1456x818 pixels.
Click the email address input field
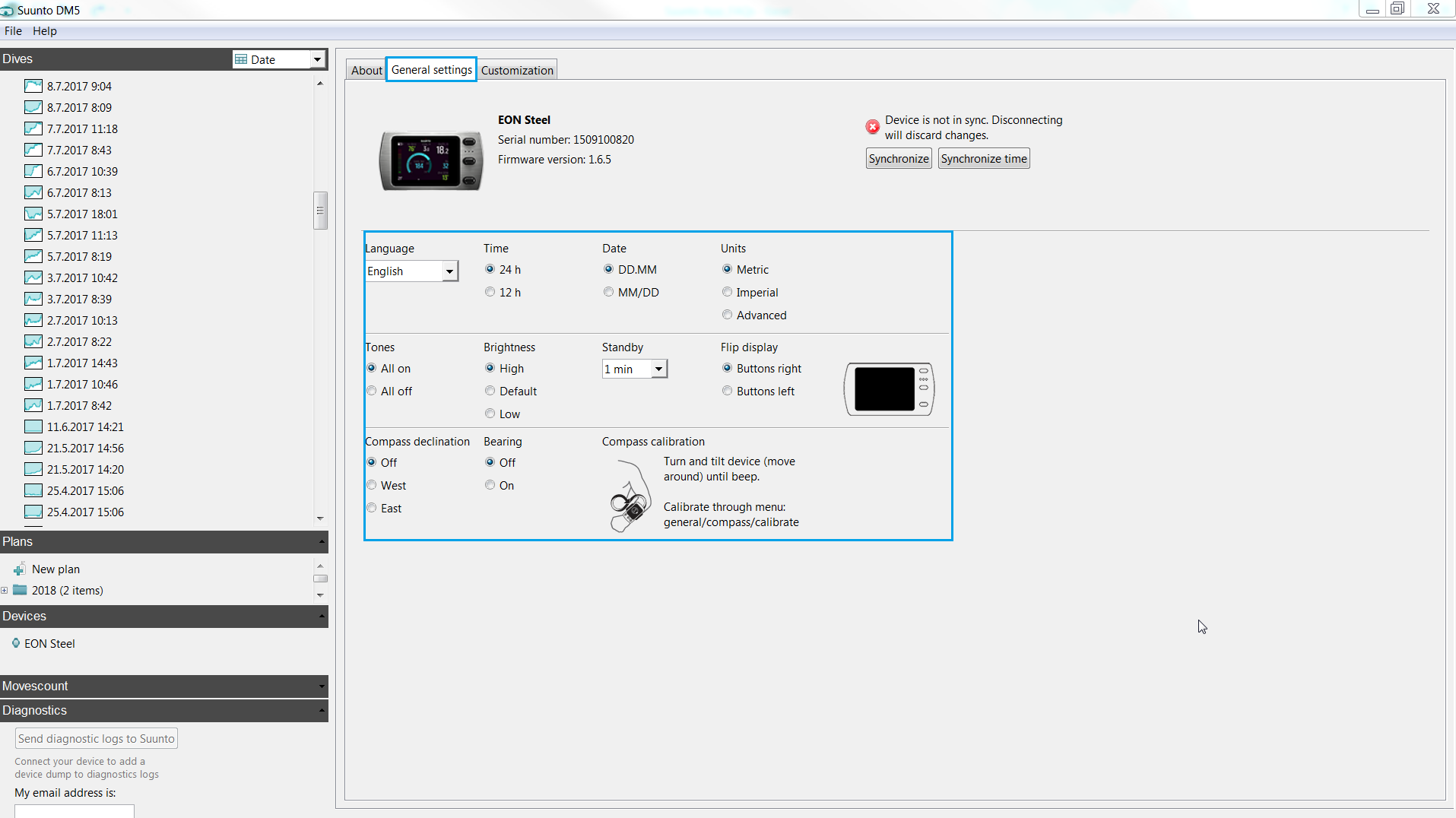[x=75, y=811]
